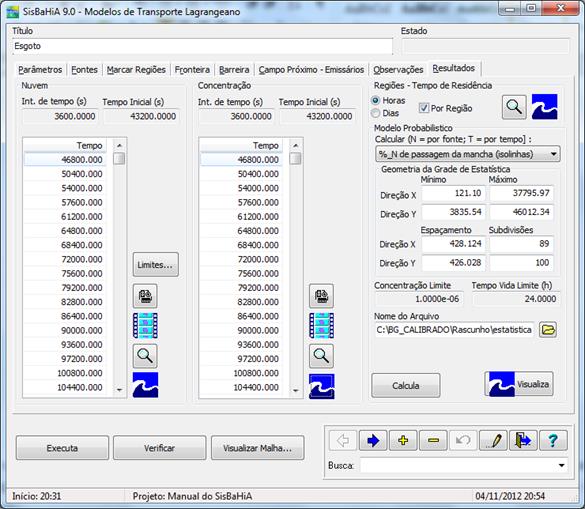Select 72000.000 in the Nuvem Tempo list
This screenshot has width=585, height=509.
(x=65, y=259)
